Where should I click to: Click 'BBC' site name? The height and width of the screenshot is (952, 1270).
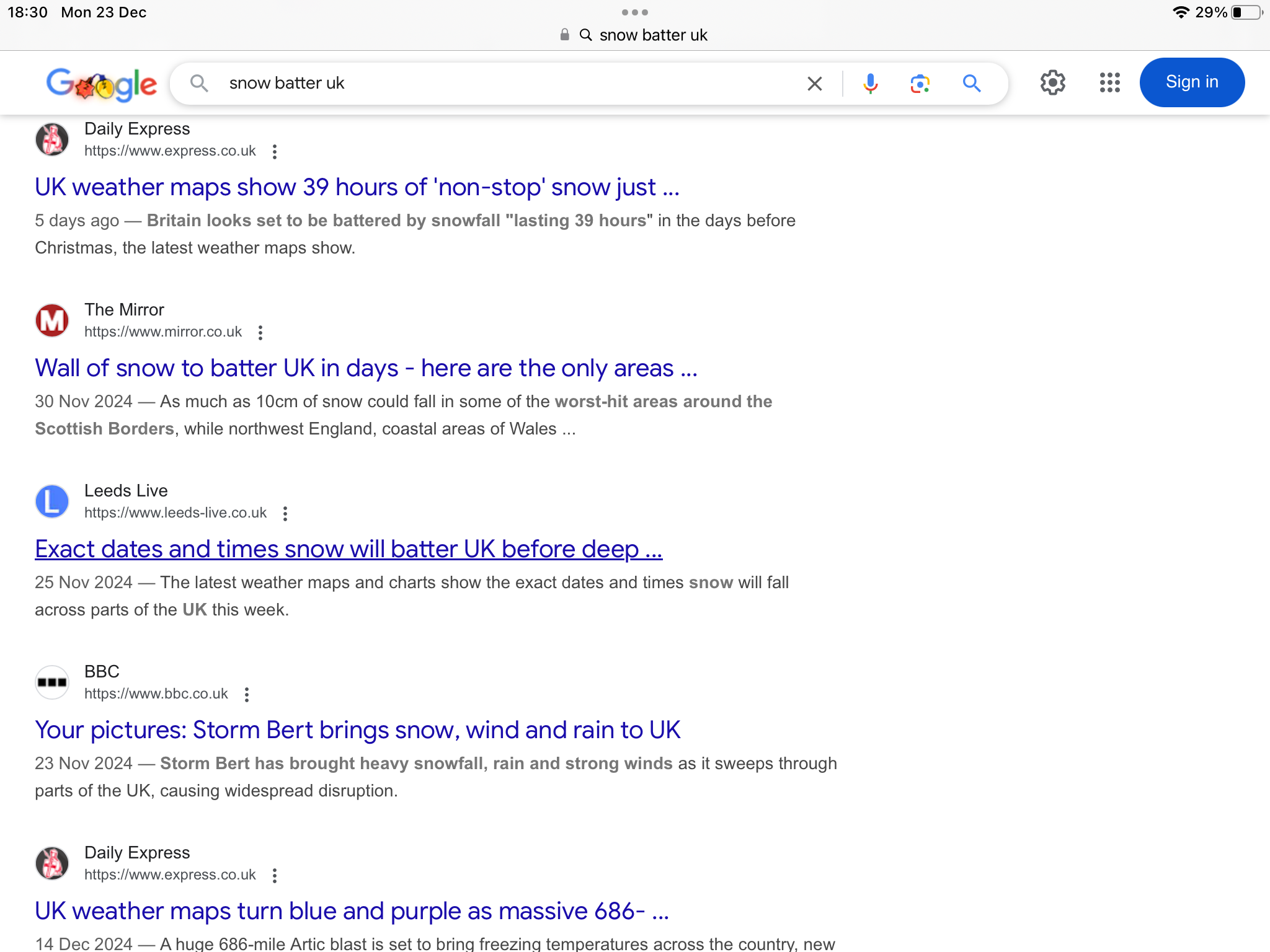tap(102, 671)
